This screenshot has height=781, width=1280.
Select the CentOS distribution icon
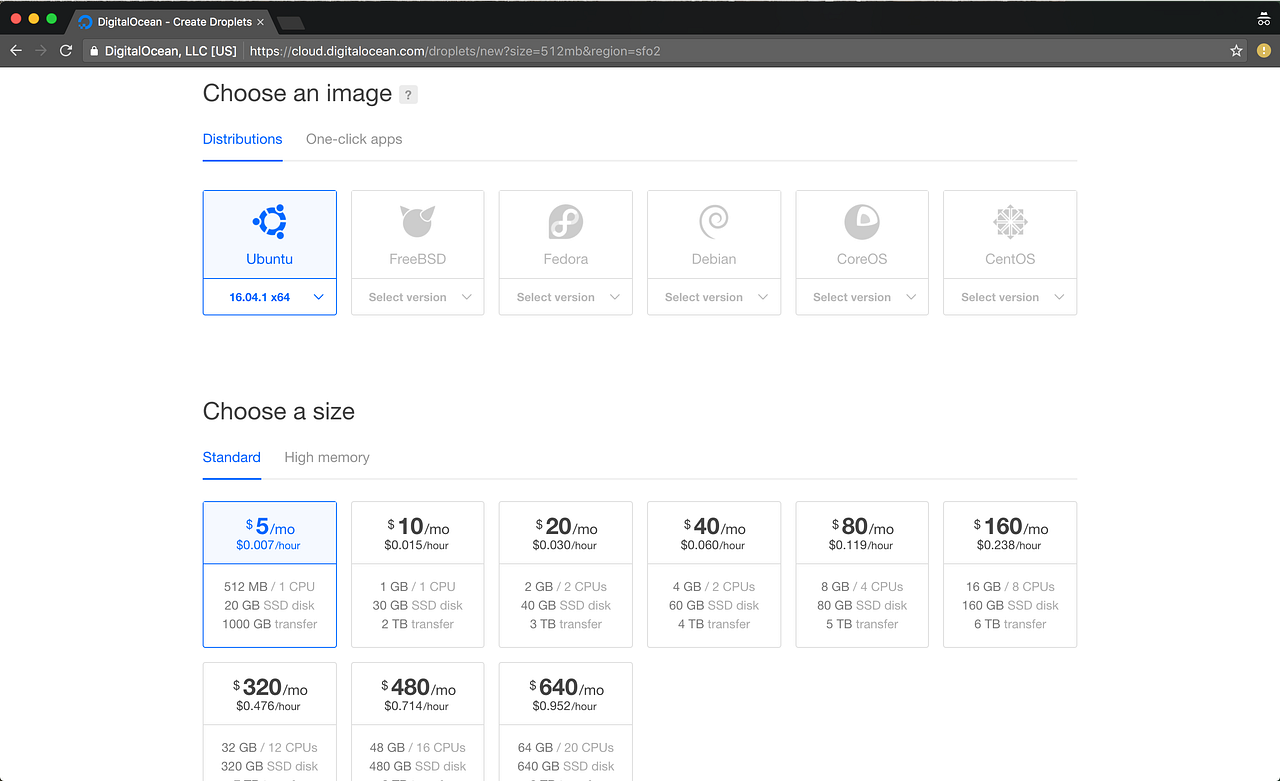[1009, 222]
